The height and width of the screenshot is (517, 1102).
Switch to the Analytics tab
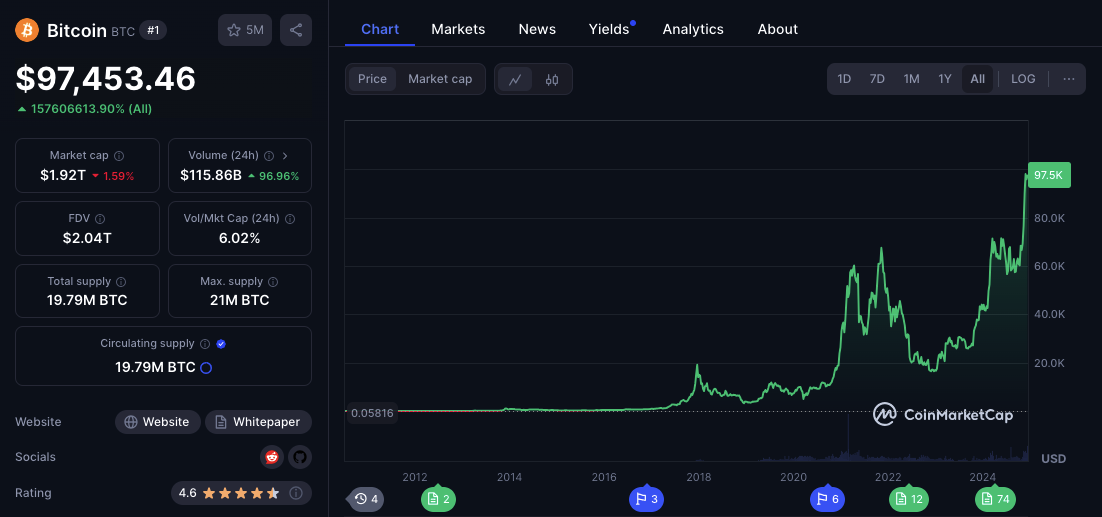coord(693,29)
